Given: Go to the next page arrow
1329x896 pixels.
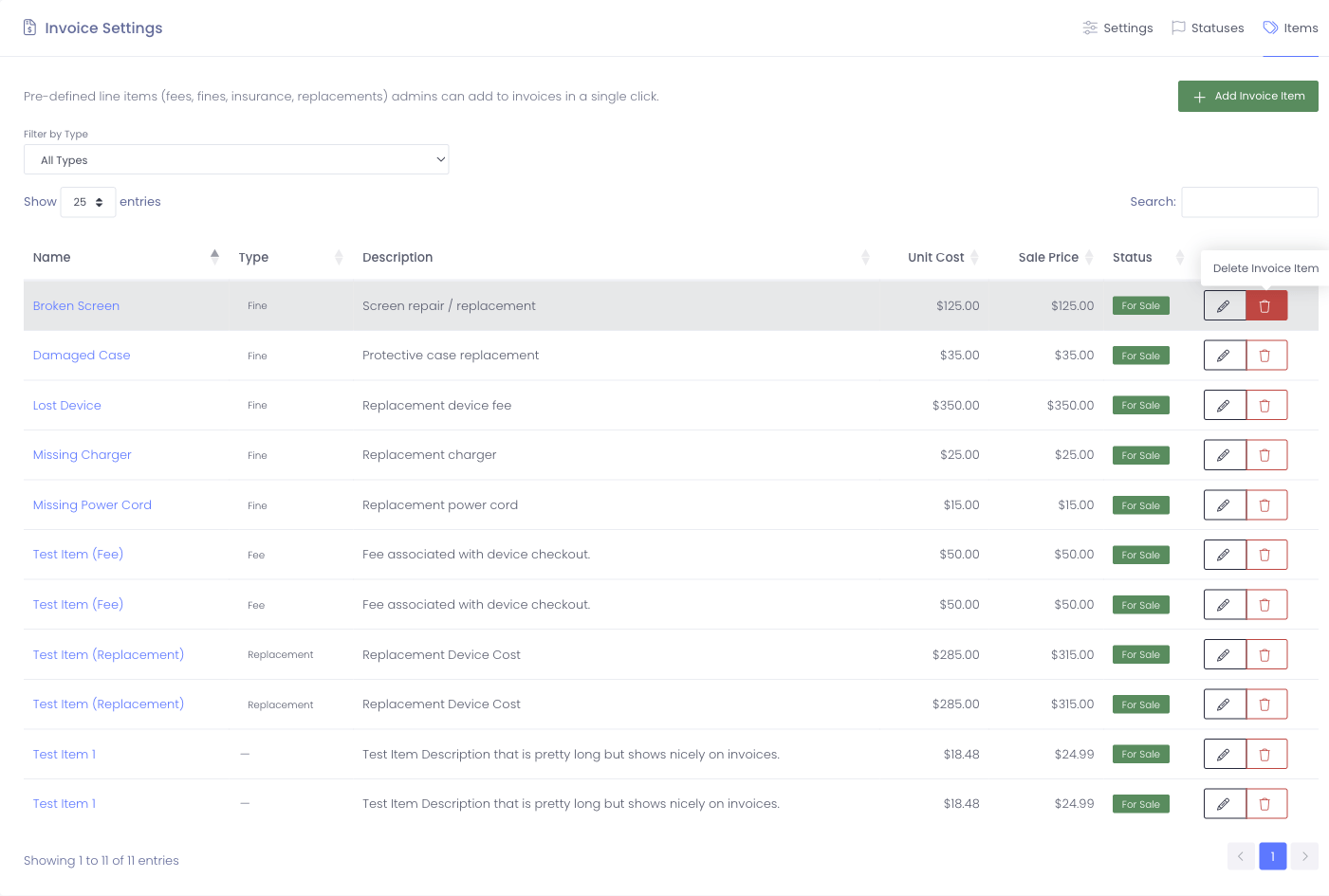Looking at the screenshot, I should tap(1305, 856).
